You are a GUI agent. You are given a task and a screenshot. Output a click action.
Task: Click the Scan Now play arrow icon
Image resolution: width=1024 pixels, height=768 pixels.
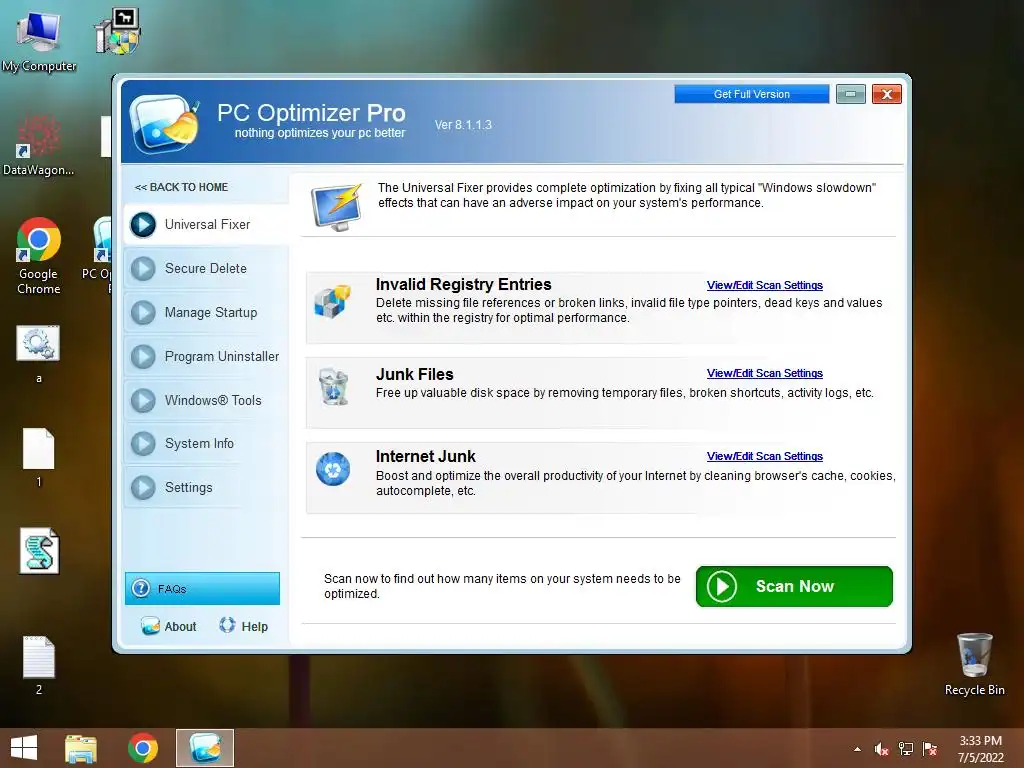click(x=722, y=586)
